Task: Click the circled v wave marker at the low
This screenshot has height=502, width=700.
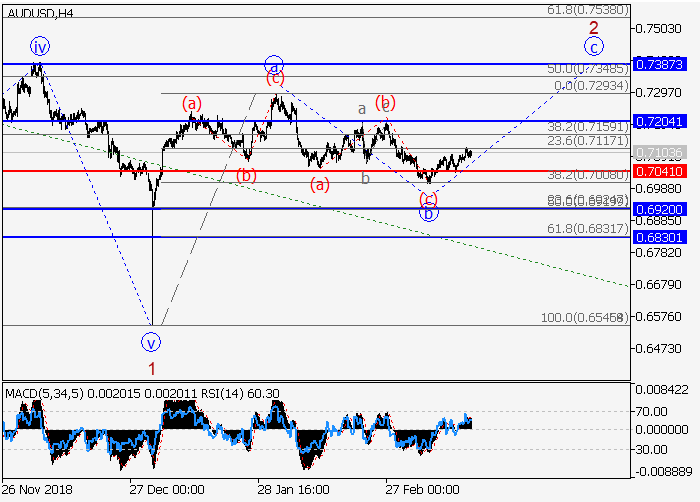Action: tap(152, 342)
